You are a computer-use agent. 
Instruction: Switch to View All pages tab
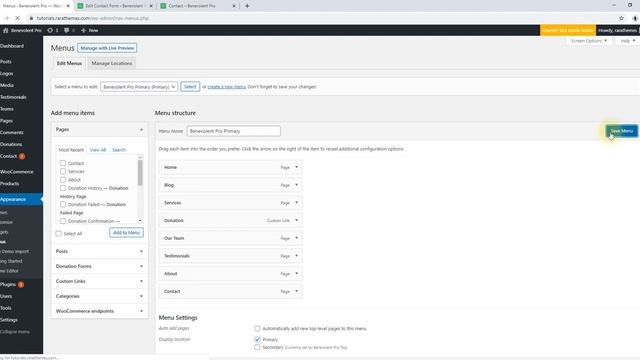click(98, 150)
